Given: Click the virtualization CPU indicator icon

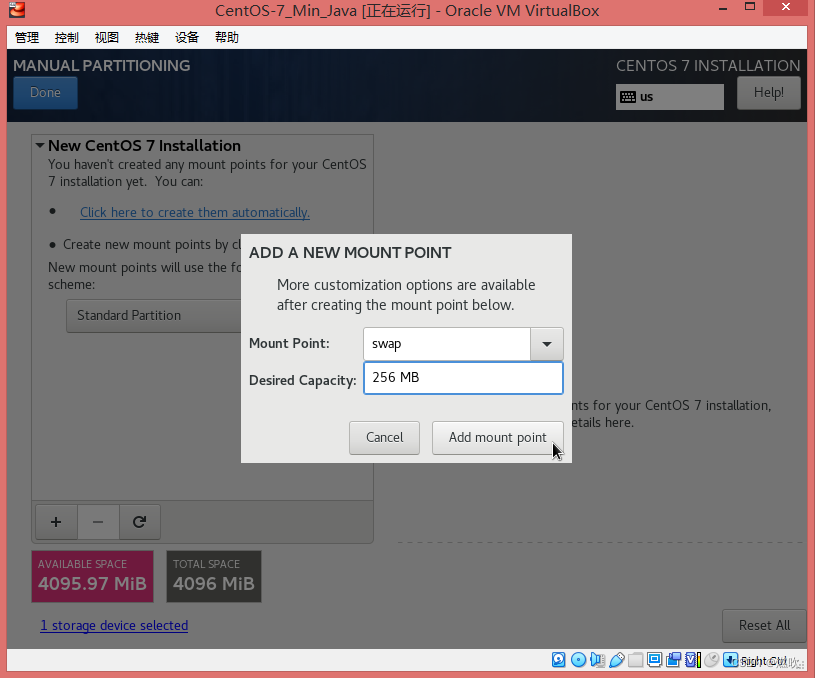Looking at the screenshot, I should click(x=693, y=660).
